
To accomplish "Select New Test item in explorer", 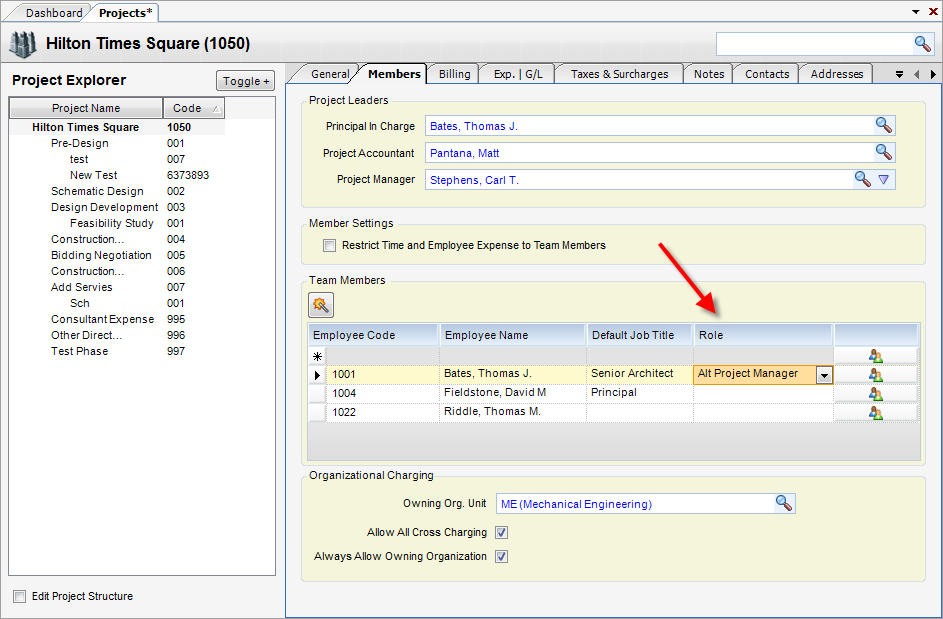I will click(x=93, y=175).
